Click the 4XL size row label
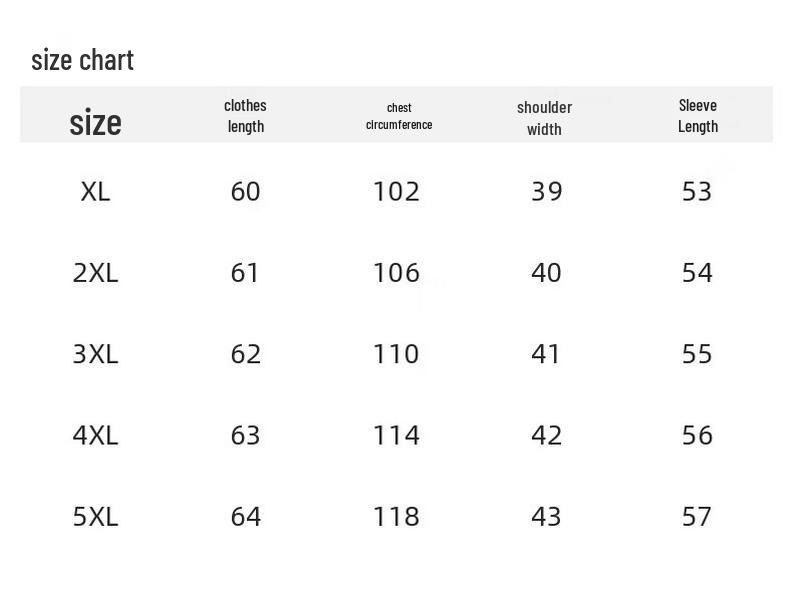 coord(95,435)
